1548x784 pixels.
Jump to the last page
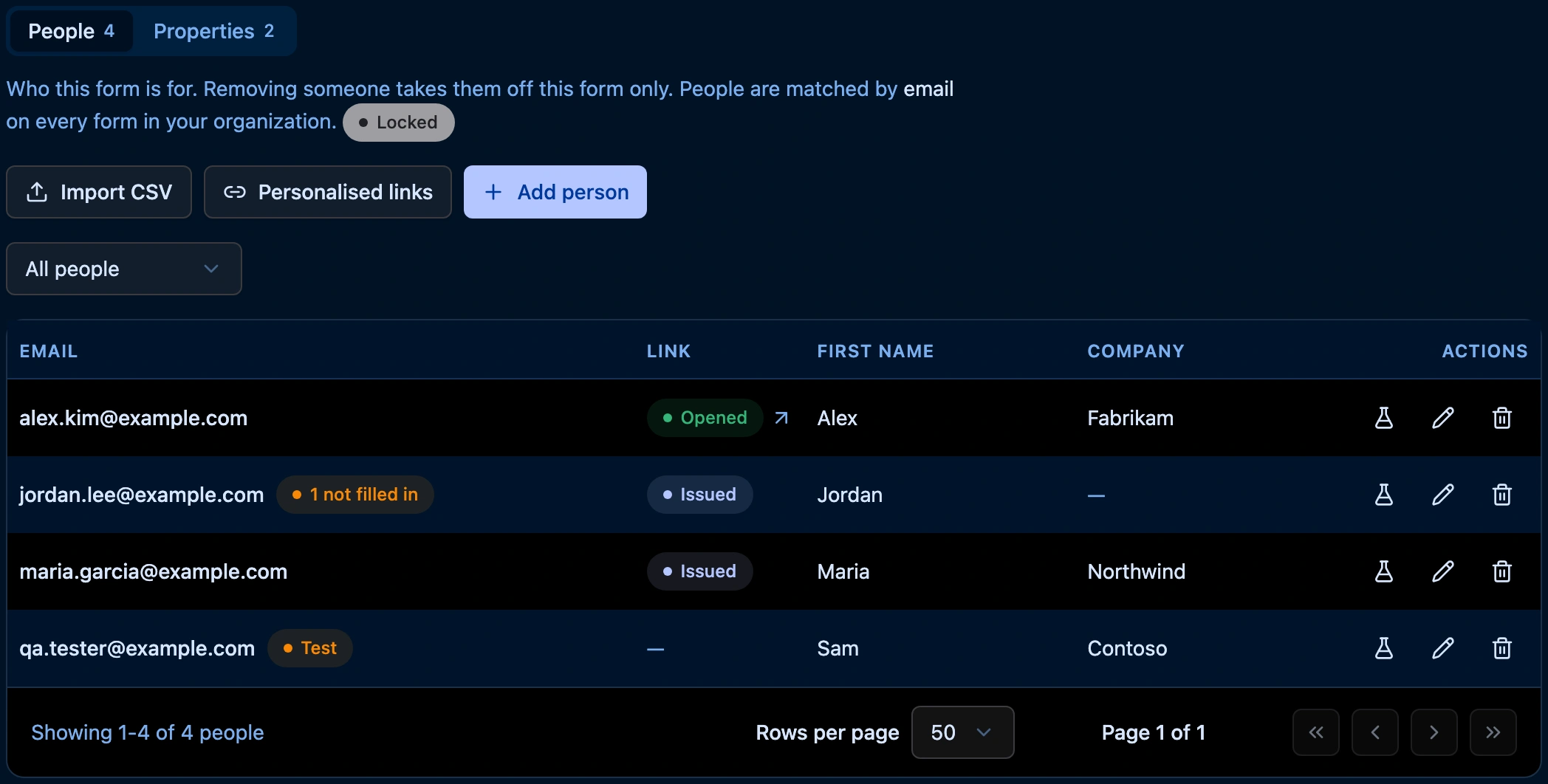click(x=1493, y=732)
